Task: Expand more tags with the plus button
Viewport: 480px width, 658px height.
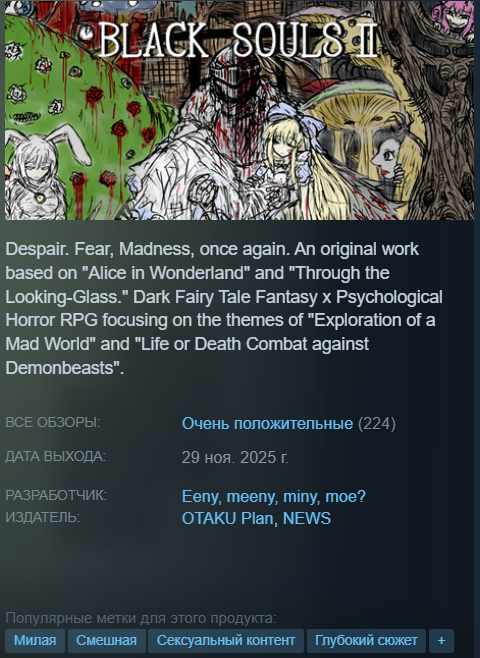Action: pyautogui.click(x=441, y=640)
